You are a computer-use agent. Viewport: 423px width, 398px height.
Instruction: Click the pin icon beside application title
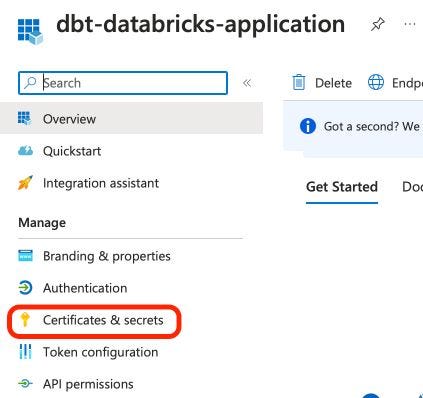coord(378,24)
